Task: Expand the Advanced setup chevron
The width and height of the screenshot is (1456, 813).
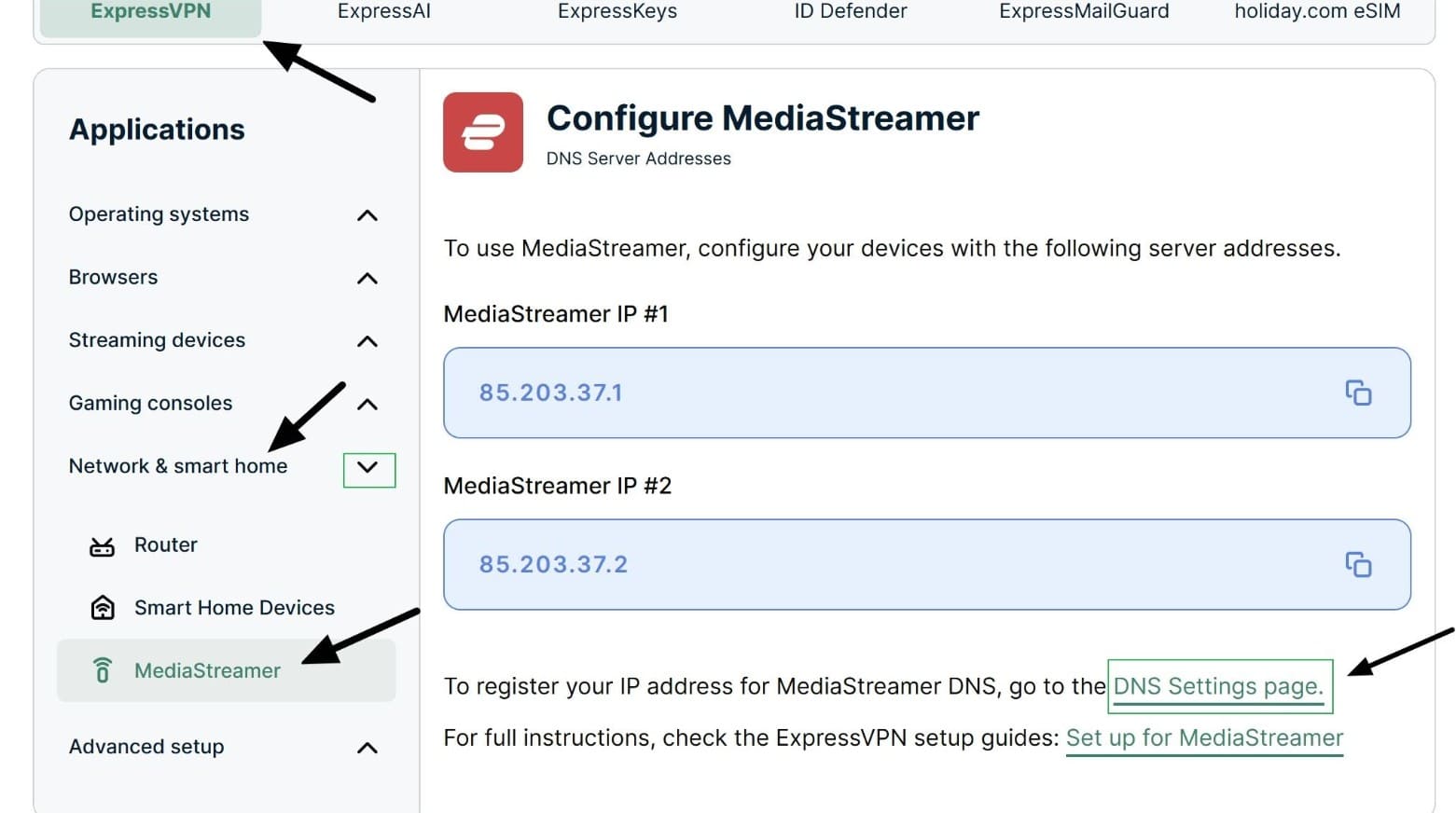Action: 367,748
